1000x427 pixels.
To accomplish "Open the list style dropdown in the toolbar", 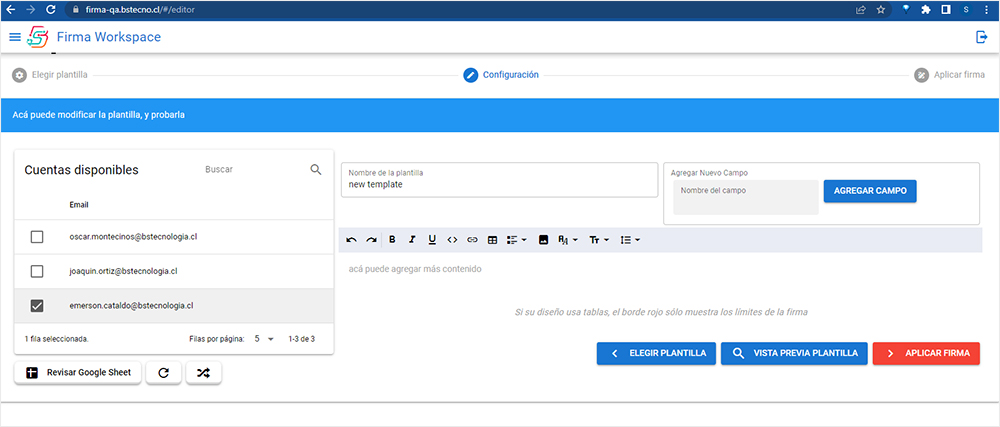I will (630, 240).
